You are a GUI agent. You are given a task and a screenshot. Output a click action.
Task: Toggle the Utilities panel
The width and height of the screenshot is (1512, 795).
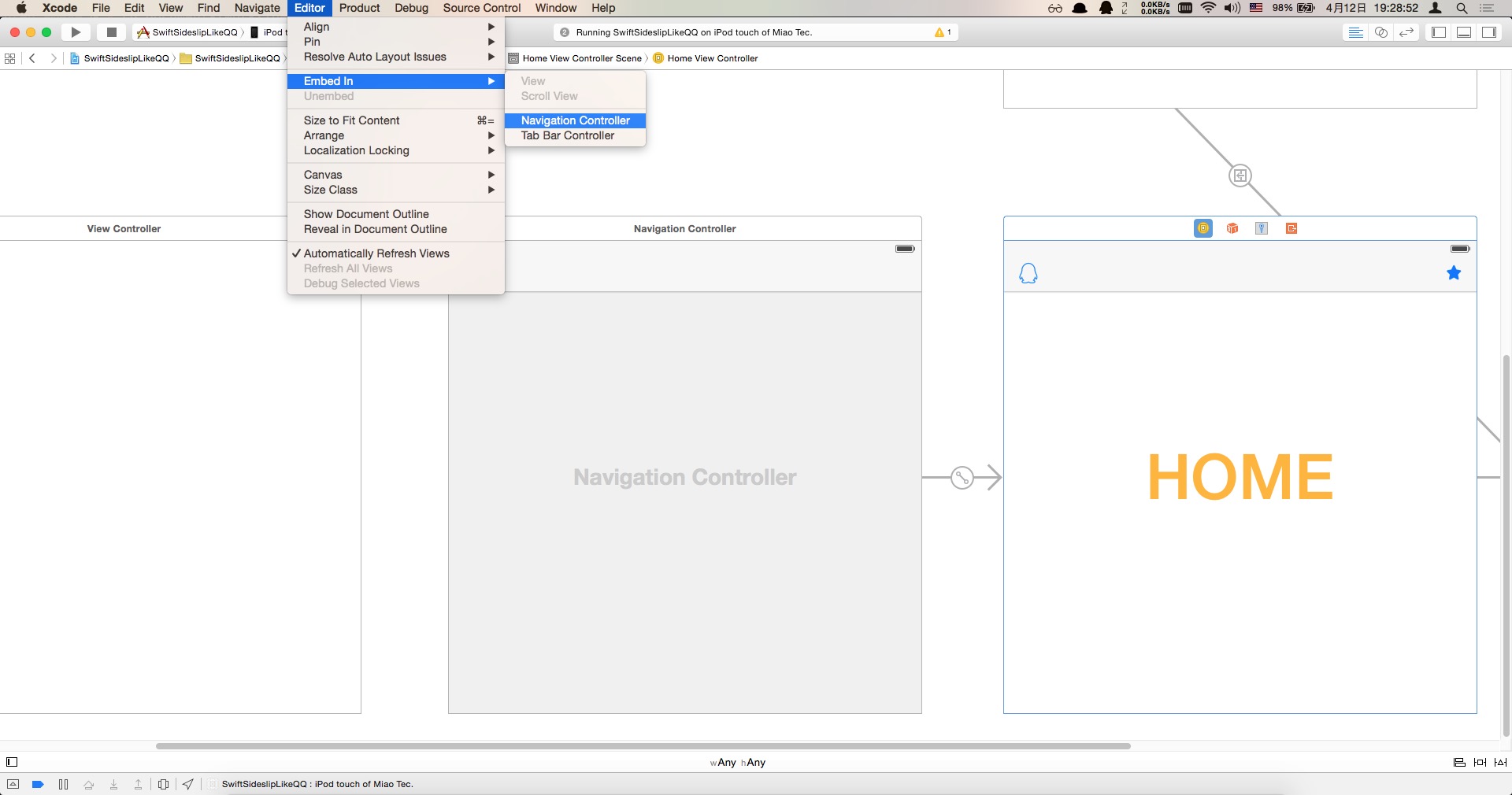point(1489,32)
